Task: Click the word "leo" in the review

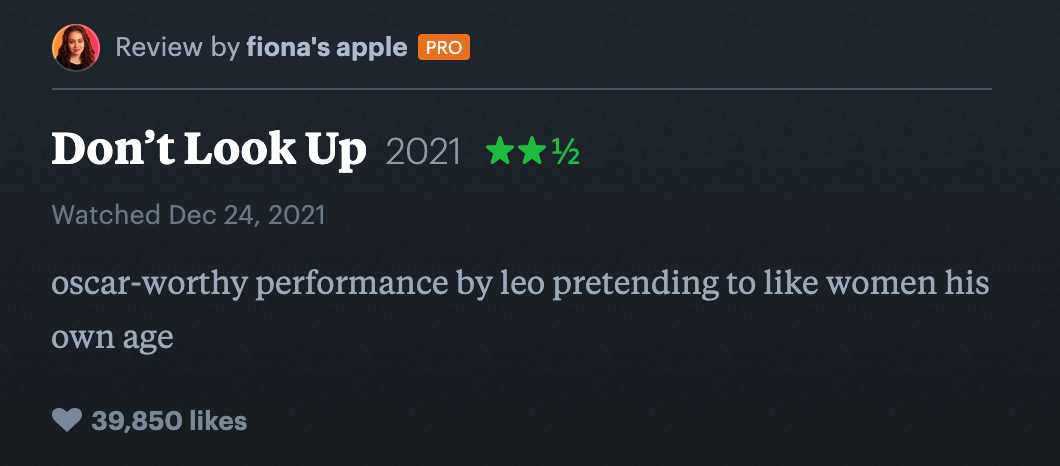Action: click(x=519, y=283)
